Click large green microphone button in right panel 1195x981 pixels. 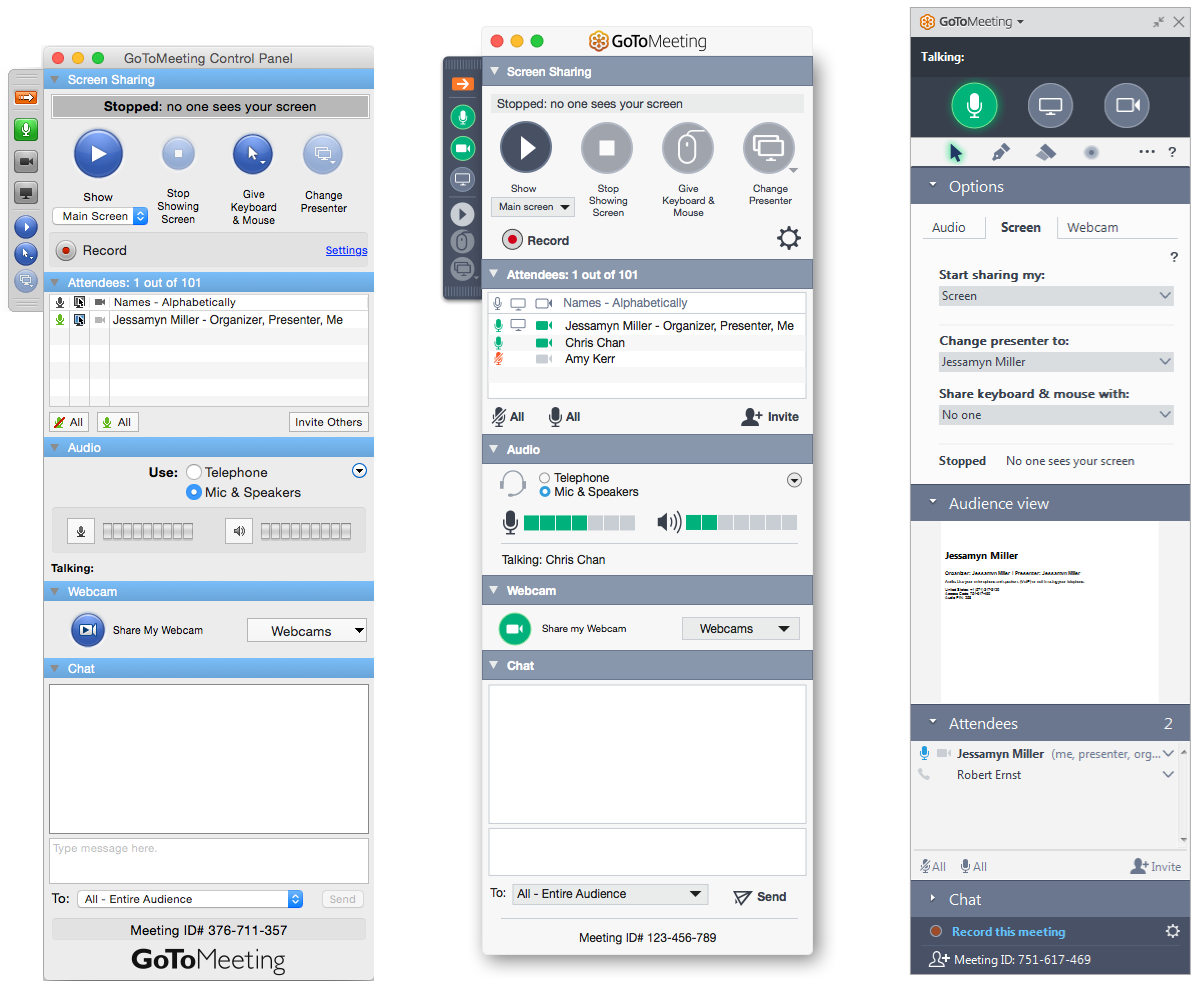974,105
